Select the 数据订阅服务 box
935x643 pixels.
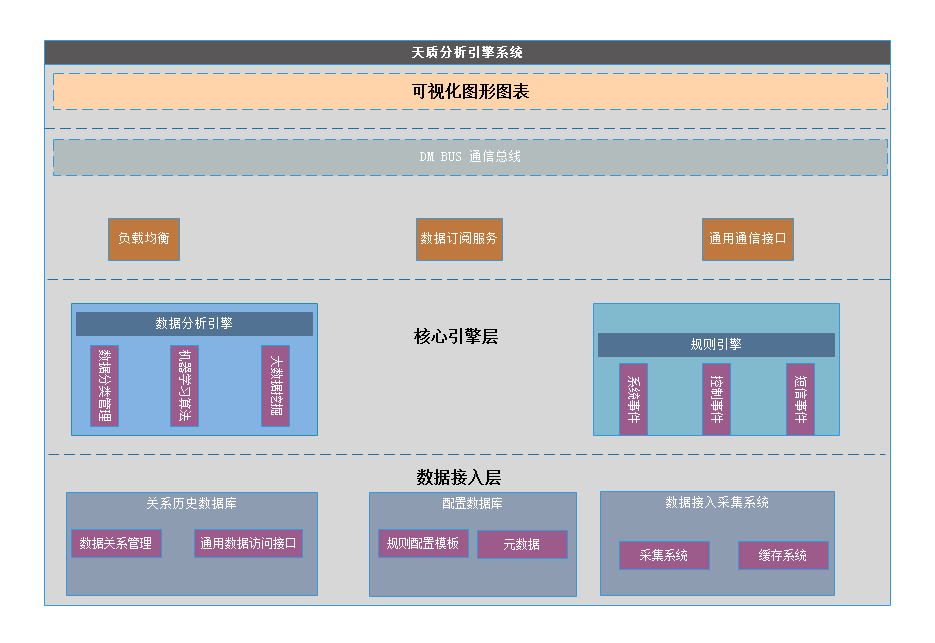click(459, 239)
